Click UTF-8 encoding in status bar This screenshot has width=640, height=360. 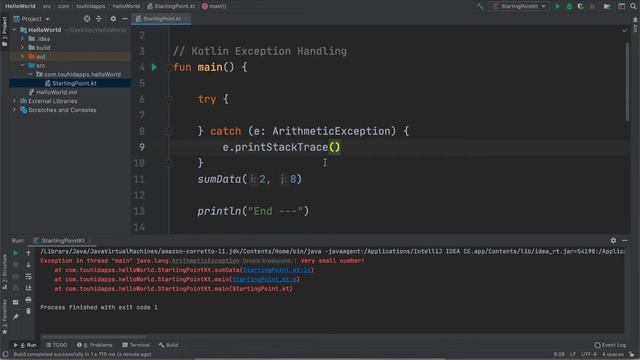point(589,354)
